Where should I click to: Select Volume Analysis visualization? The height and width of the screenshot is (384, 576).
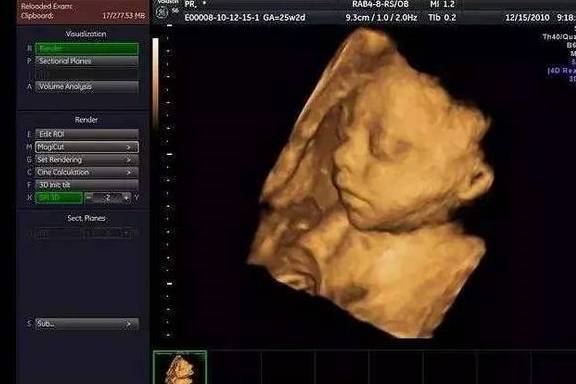click(87, 87)
